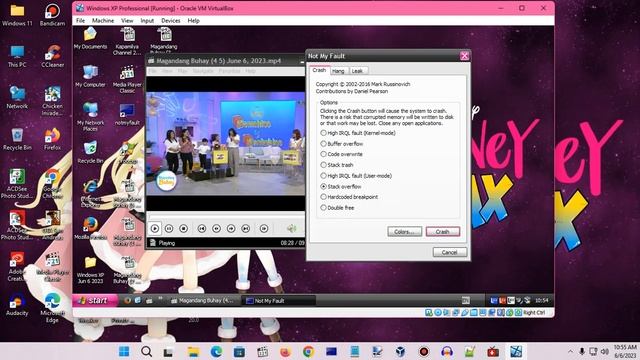The width and height of the screenshot is (640, 360).
Task: Select the CCleaner icon on host desktop
Action: [52, 56]
